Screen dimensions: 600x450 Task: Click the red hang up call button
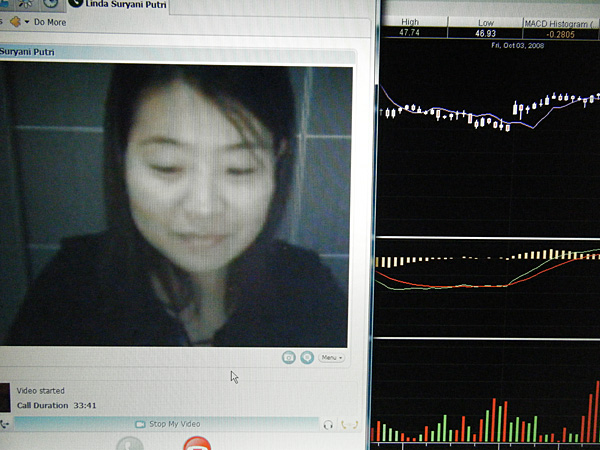pyautogui.click(x=197, y=444)
